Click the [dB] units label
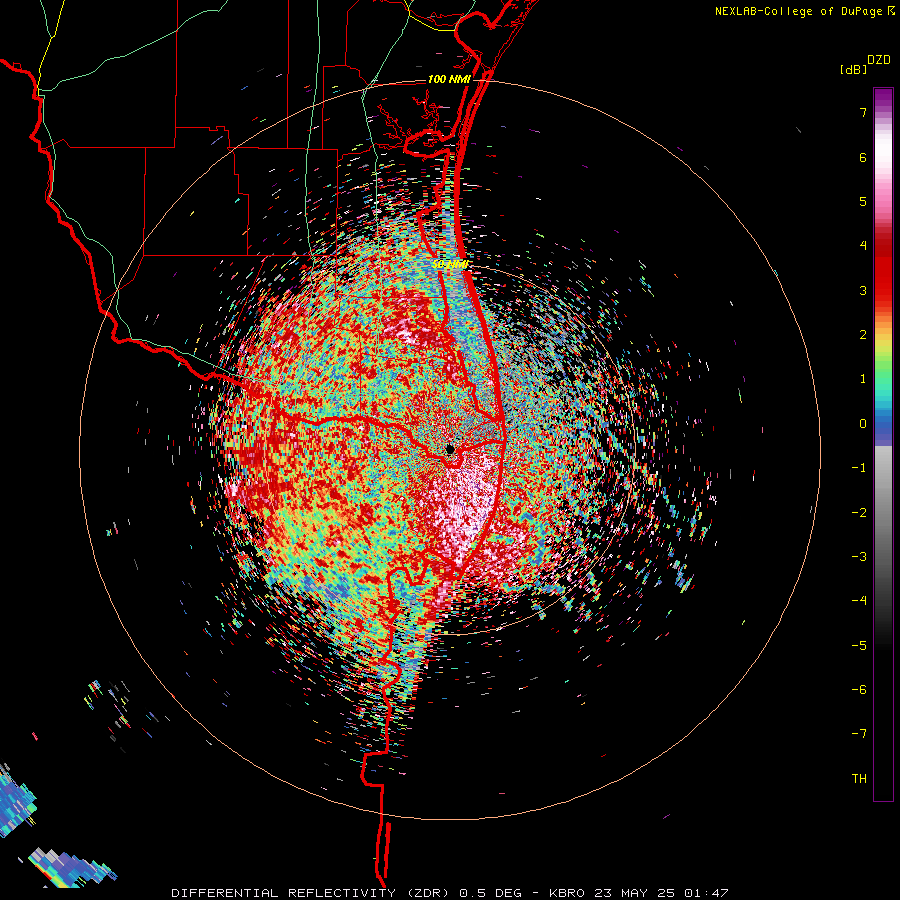The width and height of the screenshot is (900, 900). coord(853,69)
